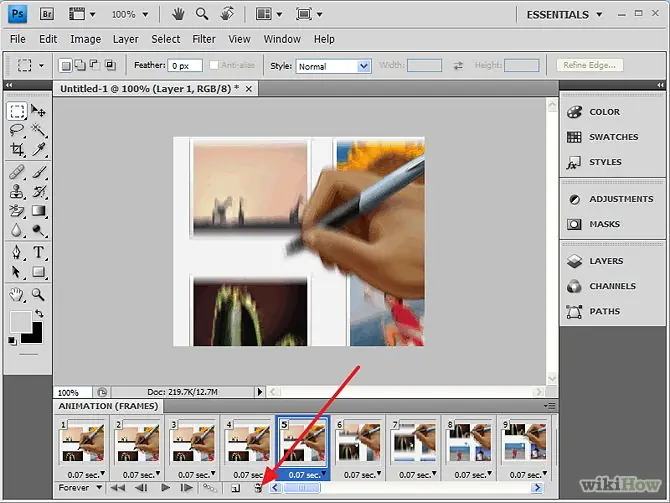The width and height of the screenshot is (670, 503).
Task: Choose Intersect with selection mode button
Action: pos(110,65)
